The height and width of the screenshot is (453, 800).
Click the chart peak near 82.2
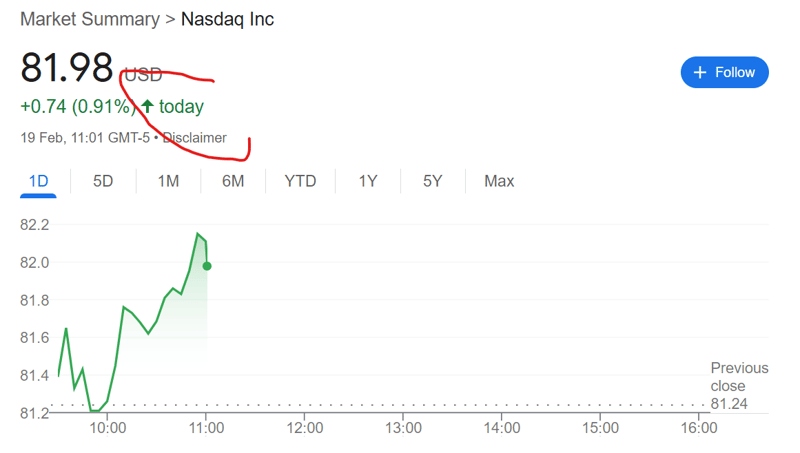tap(198, 234)
